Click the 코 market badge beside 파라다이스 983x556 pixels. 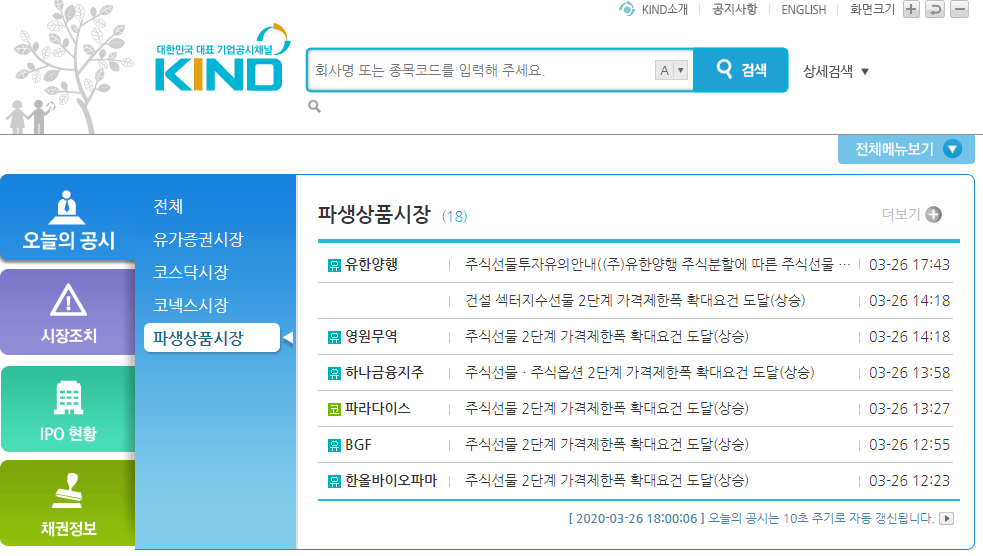(334, 409)
